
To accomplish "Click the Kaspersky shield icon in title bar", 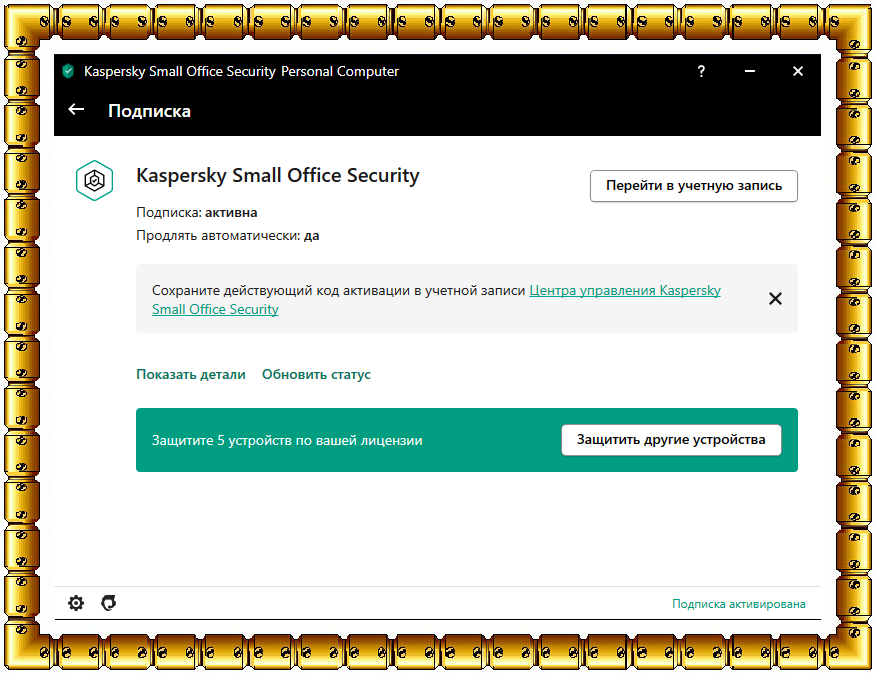I will 68,71.
